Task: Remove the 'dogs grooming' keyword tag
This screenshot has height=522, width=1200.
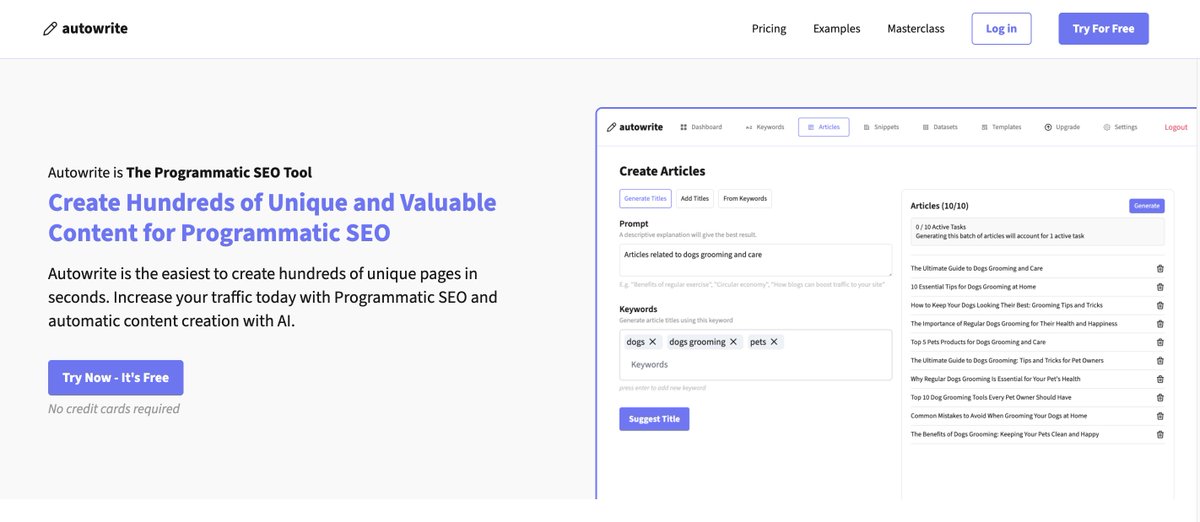Action: 733,342
